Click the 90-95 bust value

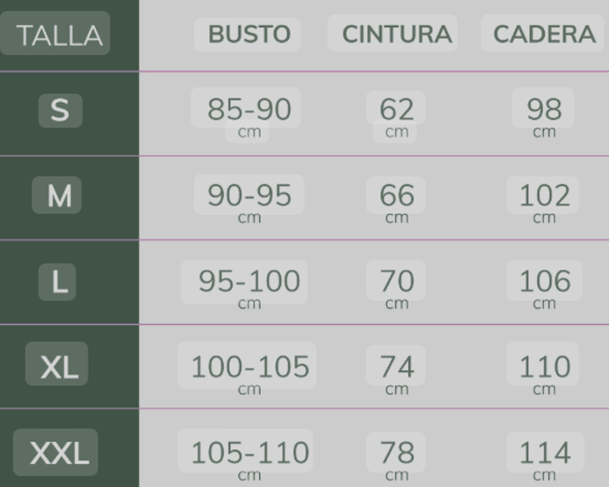pos(249,195)
